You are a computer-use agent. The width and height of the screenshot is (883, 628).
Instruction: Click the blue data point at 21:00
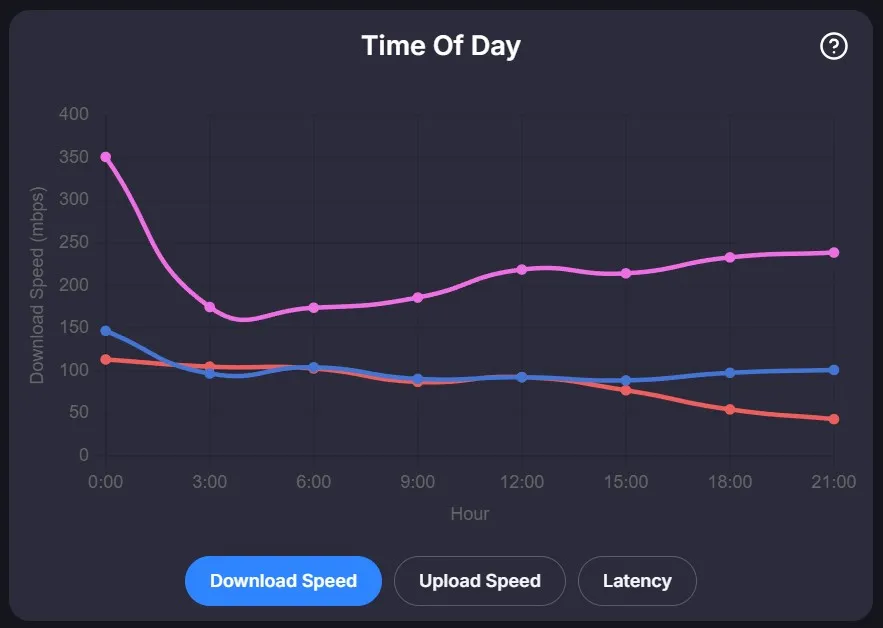[835, 368]
